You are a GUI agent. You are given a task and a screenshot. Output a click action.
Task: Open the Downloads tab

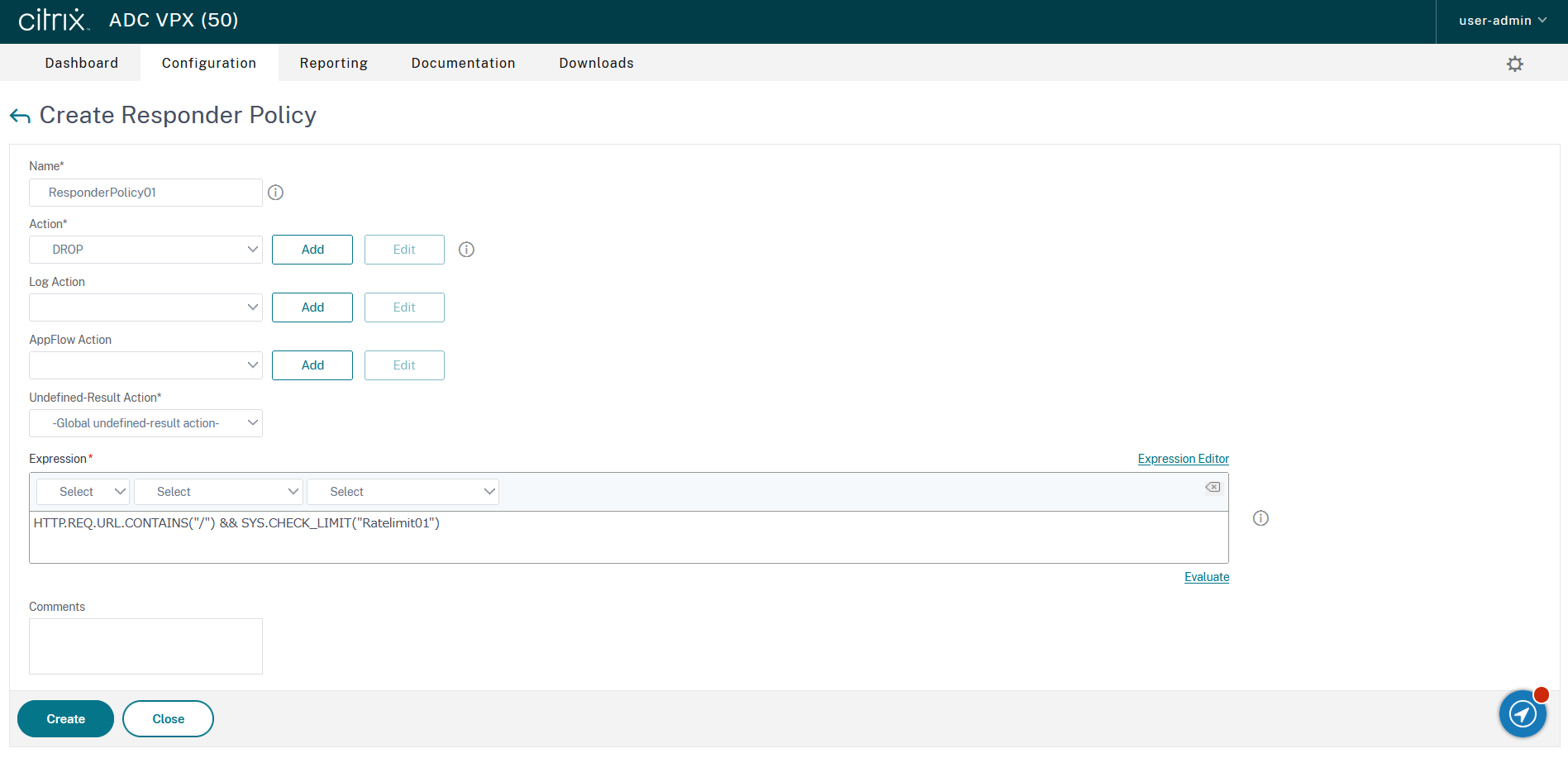pos(597,63)
